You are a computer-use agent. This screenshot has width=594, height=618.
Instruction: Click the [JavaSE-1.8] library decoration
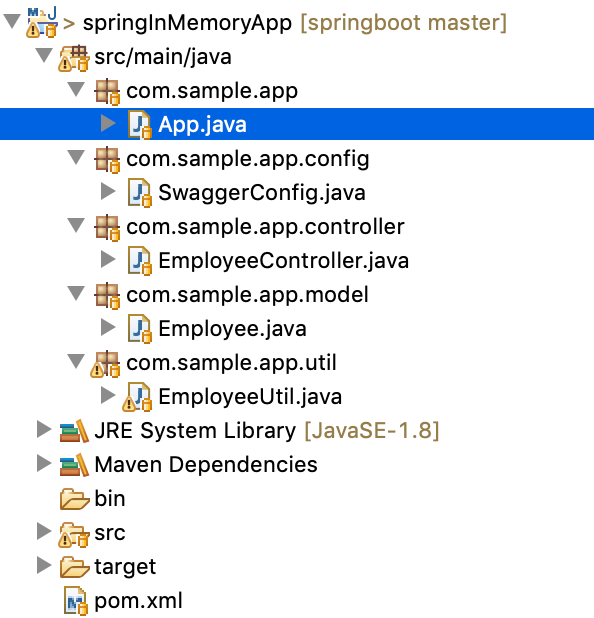tap(372, 430)
